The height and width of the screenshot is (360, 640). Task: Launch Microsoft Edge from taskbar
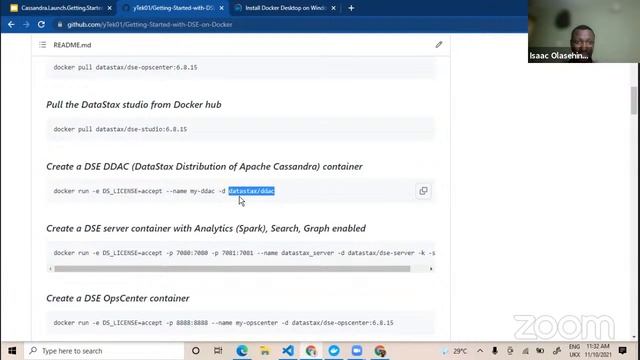click(x=242, y=351)
